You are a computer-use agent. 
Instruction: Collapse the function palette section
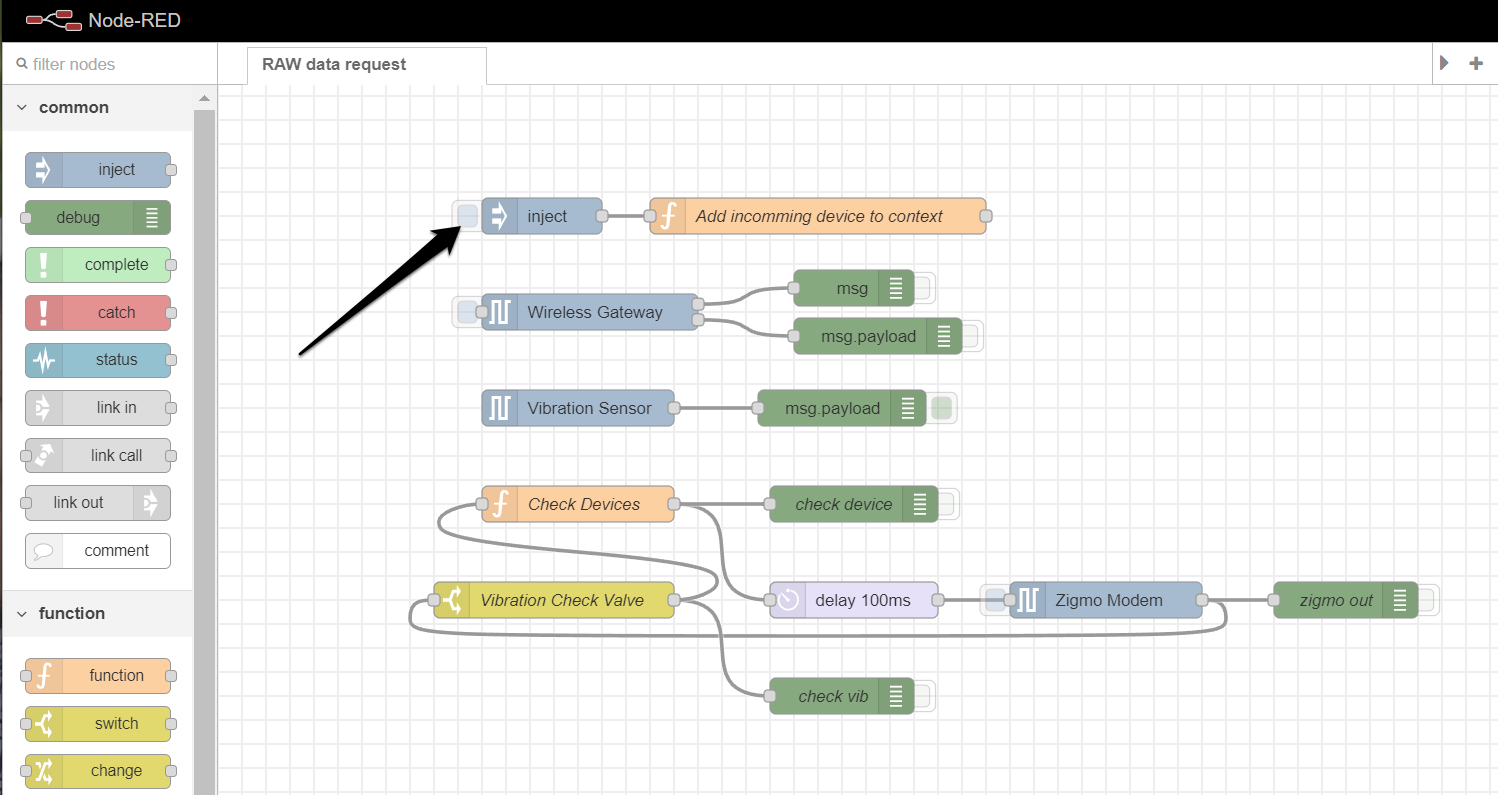coord(22,613)
